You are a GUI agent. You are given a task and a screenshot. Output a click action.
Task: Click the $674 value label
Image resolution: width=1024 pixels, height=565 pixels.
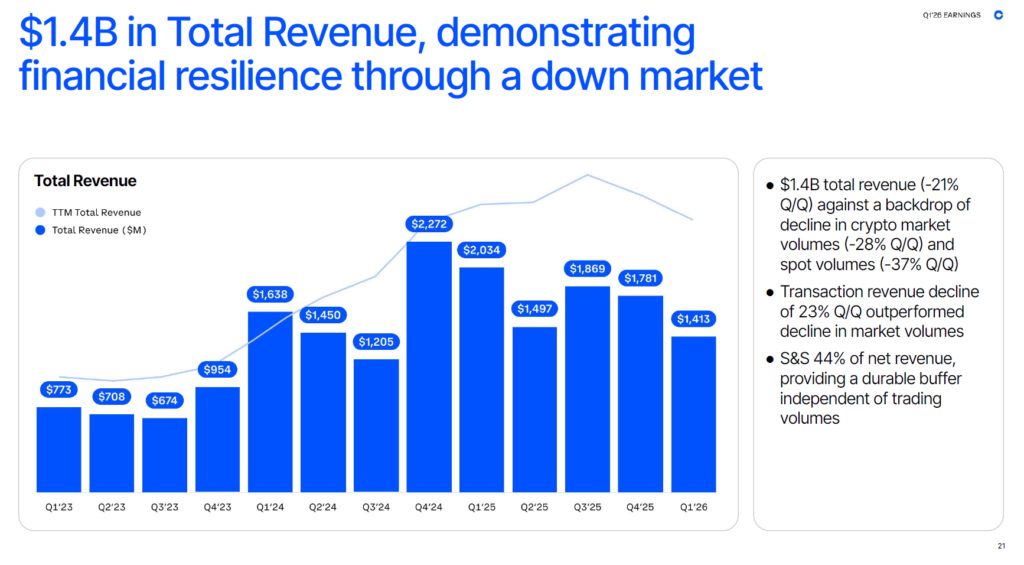click(x=165, y=400)
